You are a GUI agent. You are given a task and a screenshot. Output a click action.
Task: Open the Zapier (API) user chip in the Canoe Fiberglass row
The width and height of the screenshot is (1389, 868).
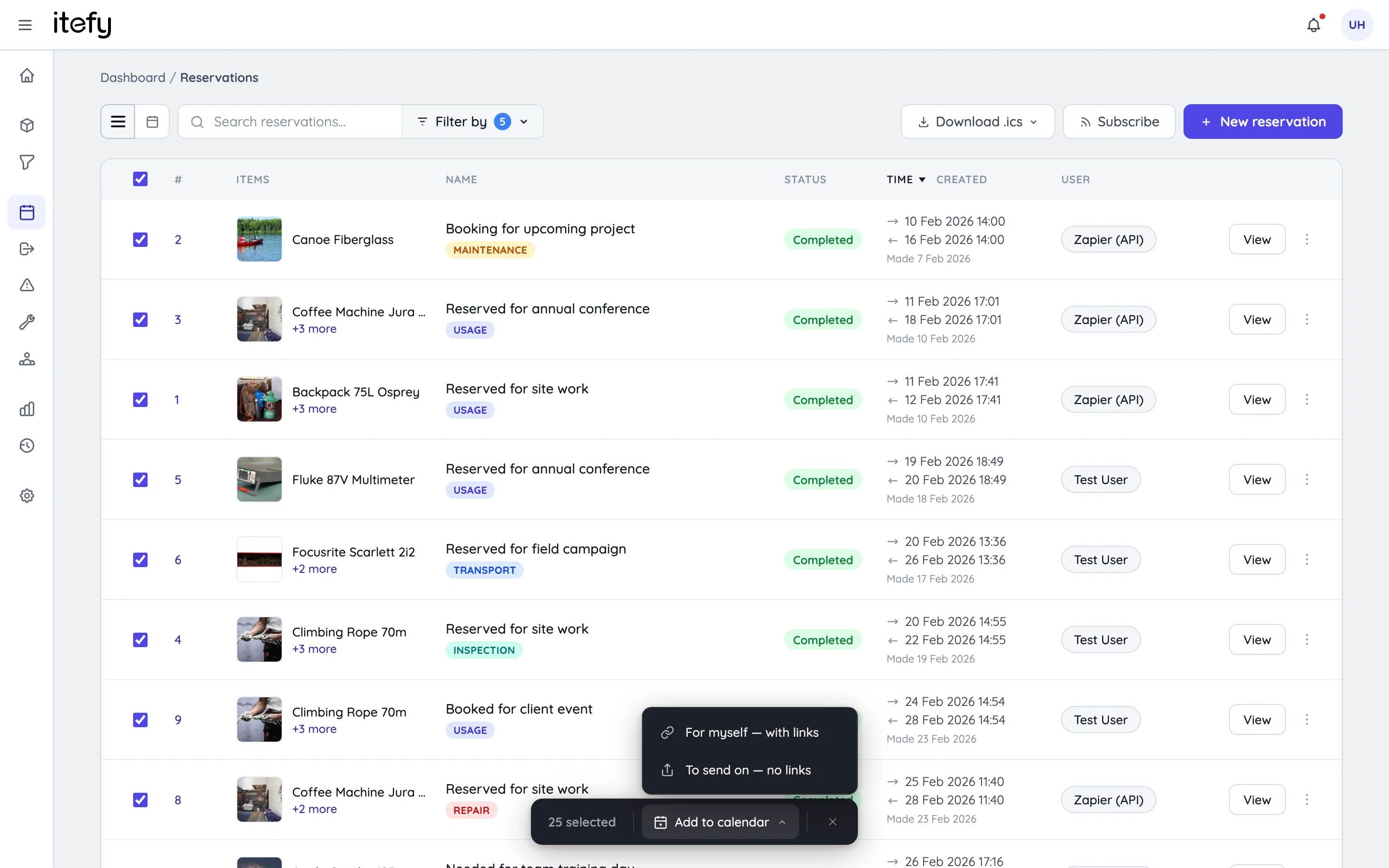click(x=1108, y=239)
